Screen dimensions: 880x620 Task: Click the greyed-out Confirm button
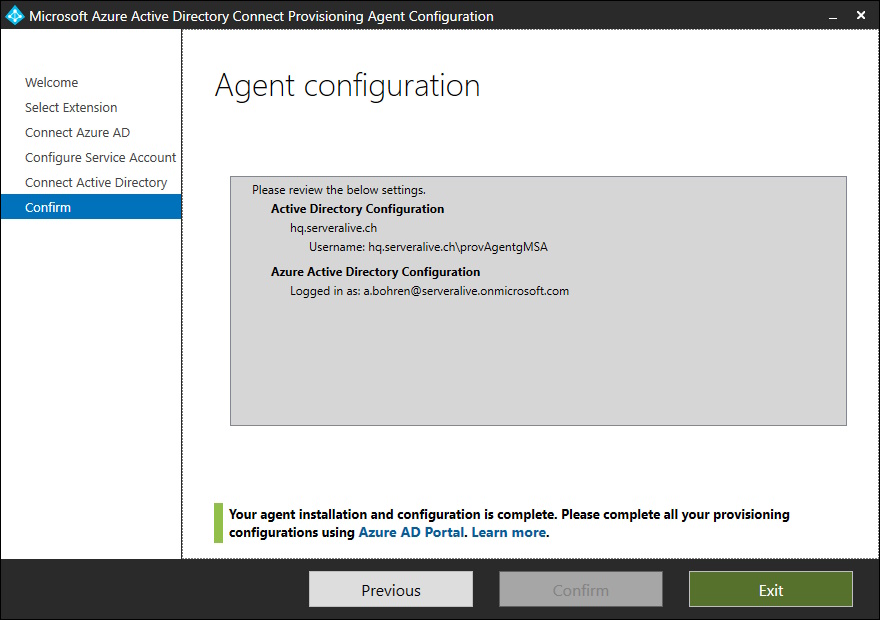581,589
